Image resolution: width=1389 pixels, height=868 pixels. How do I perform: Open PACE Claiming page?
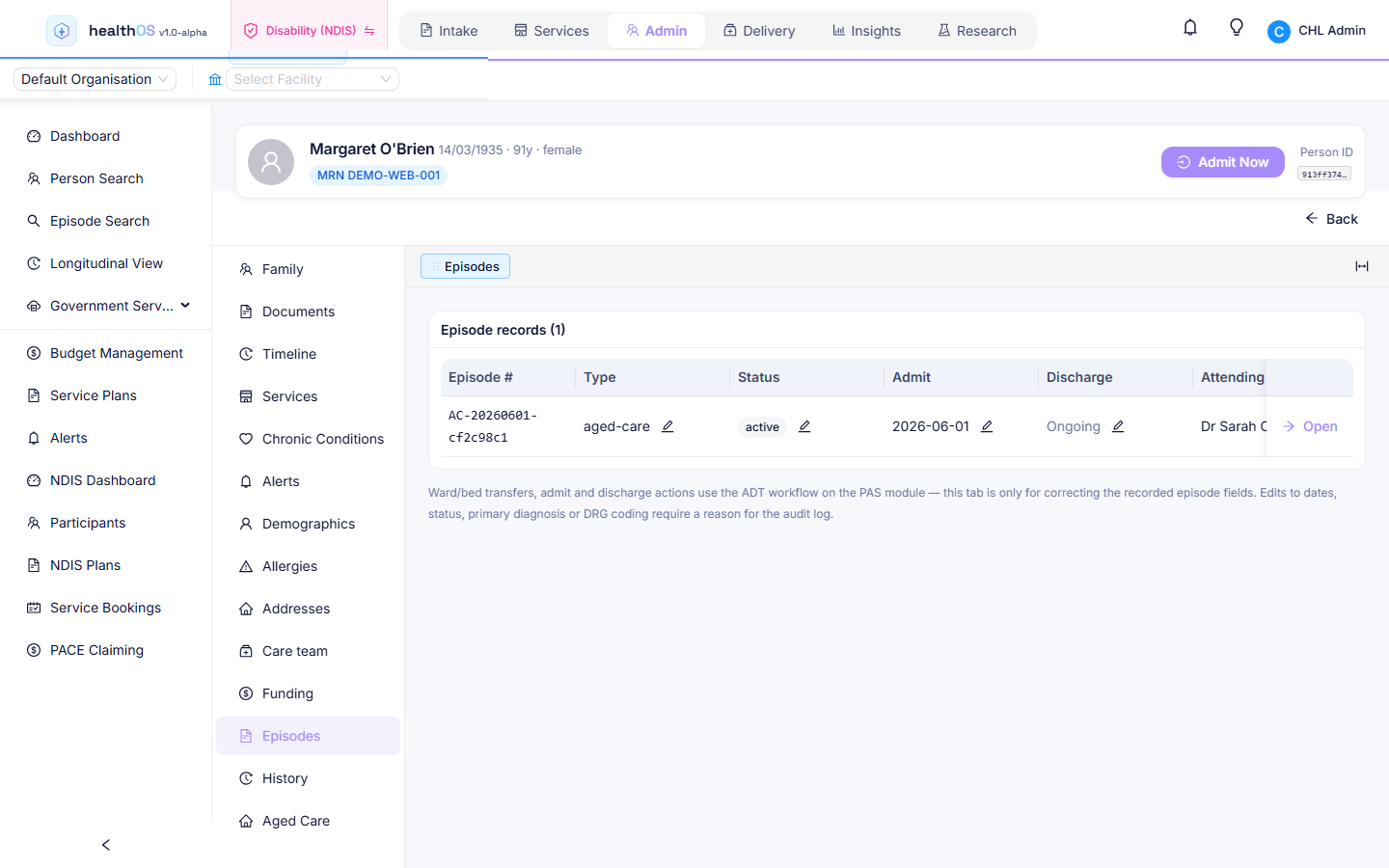[x=106, y=650]
